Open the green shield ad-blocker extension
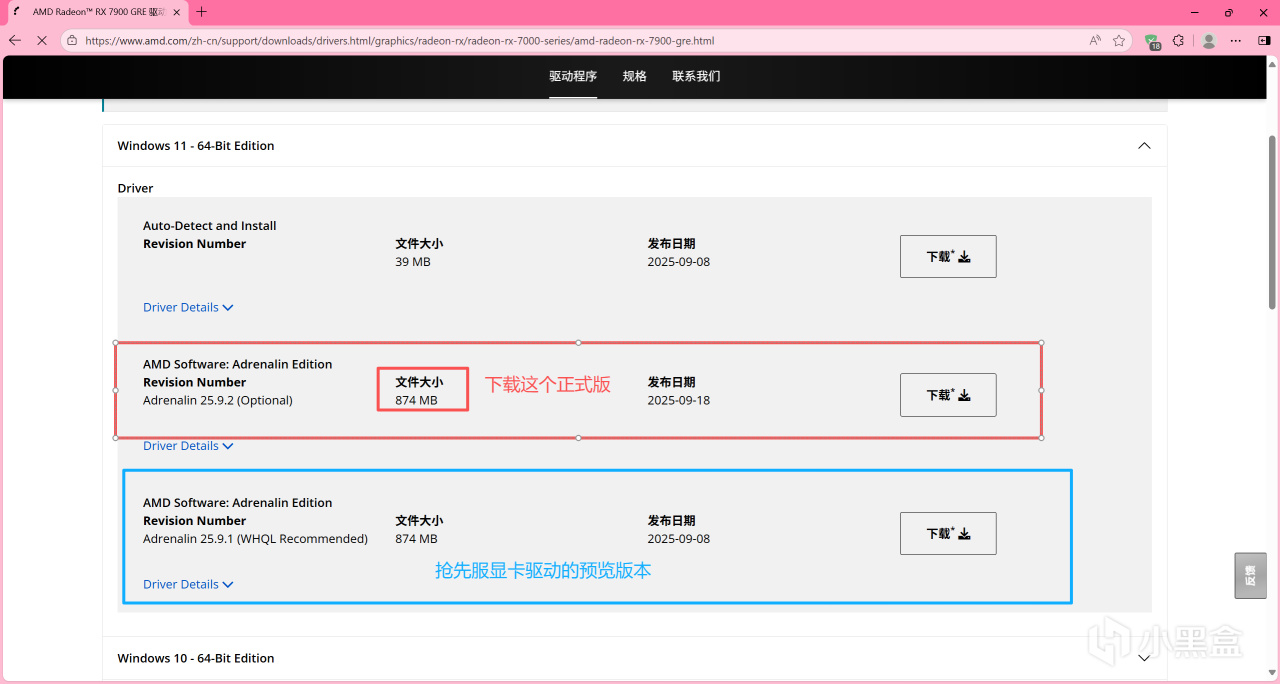The width and height of the screenshot is (1280, 684). click(x=1154, y=42)
